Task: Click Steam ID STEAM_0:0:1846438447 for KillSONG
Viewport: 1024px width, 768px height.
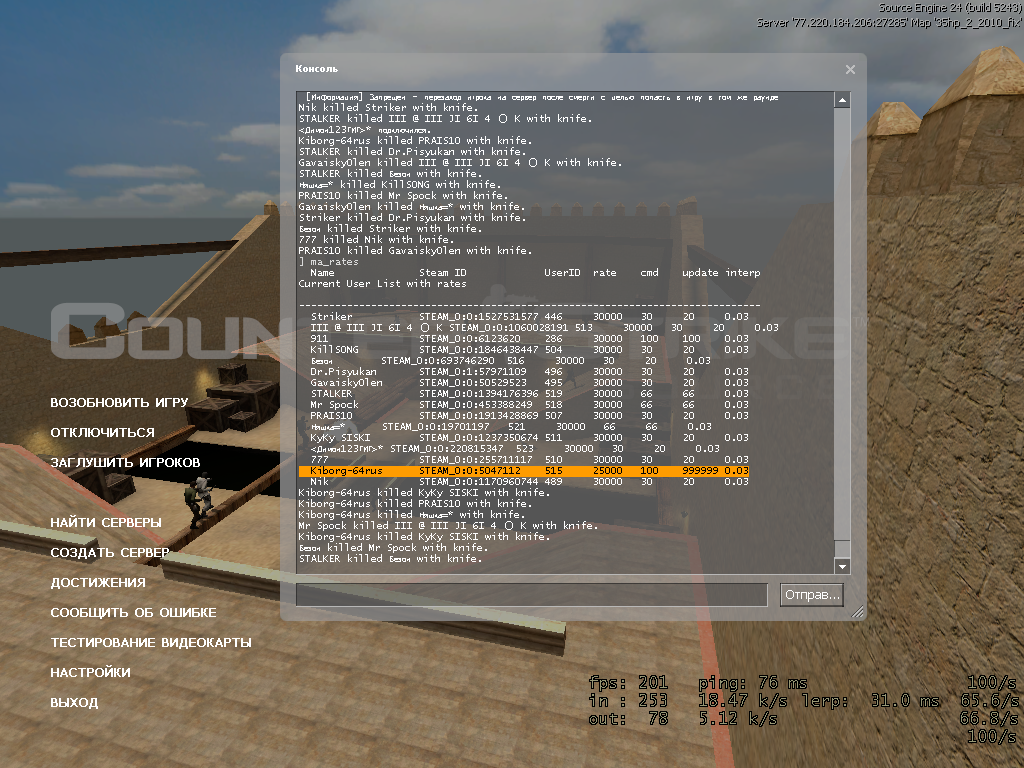Action: tap(479, 350)
